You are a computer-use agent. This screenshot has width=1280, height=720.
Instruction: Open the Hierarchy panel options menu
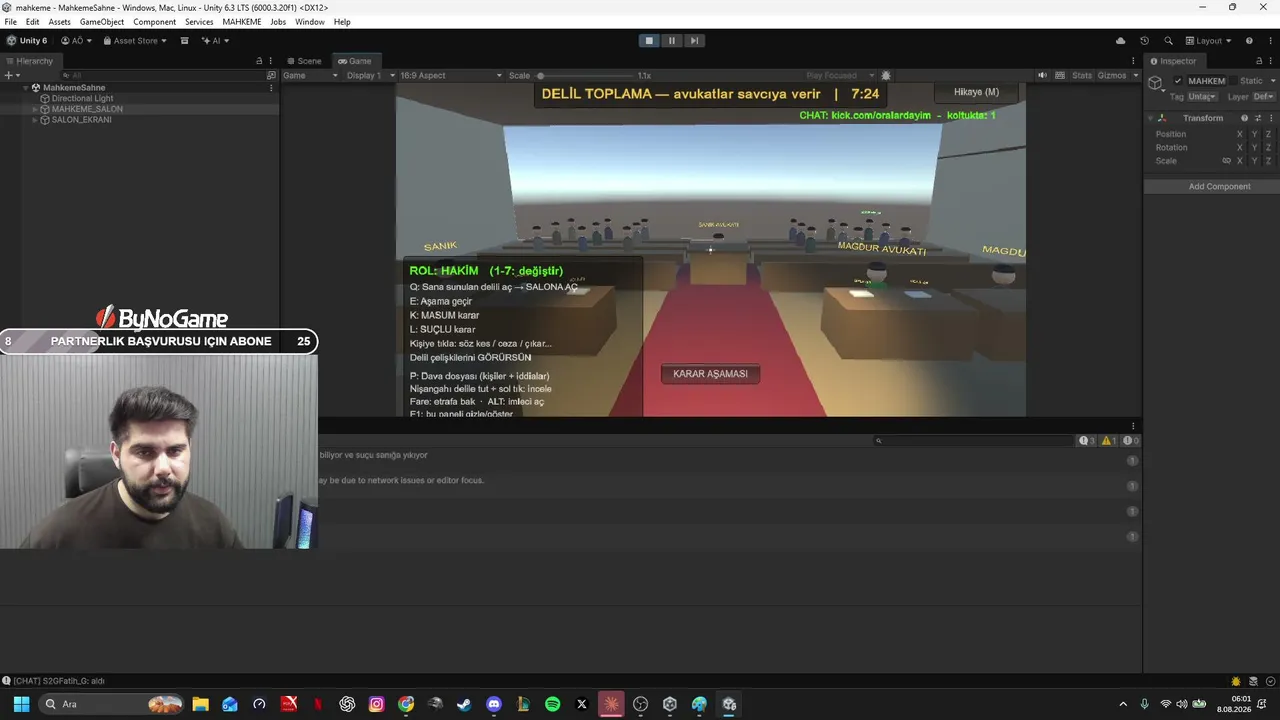[x=271, y=61]
